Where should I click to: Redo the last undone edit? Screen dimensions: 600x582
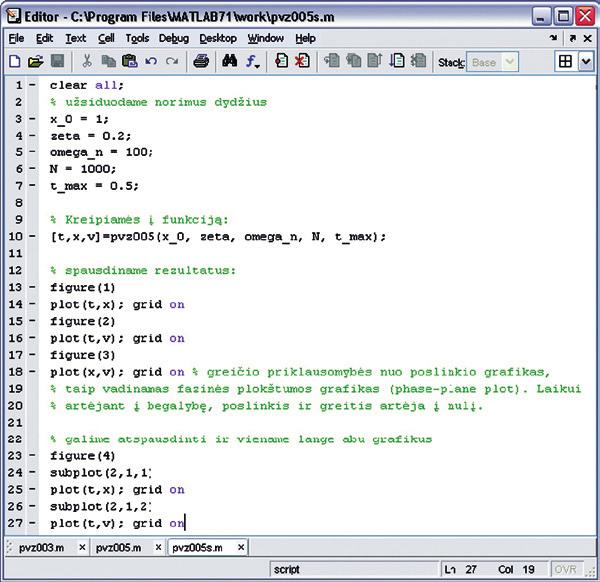[x=172, y=61]
